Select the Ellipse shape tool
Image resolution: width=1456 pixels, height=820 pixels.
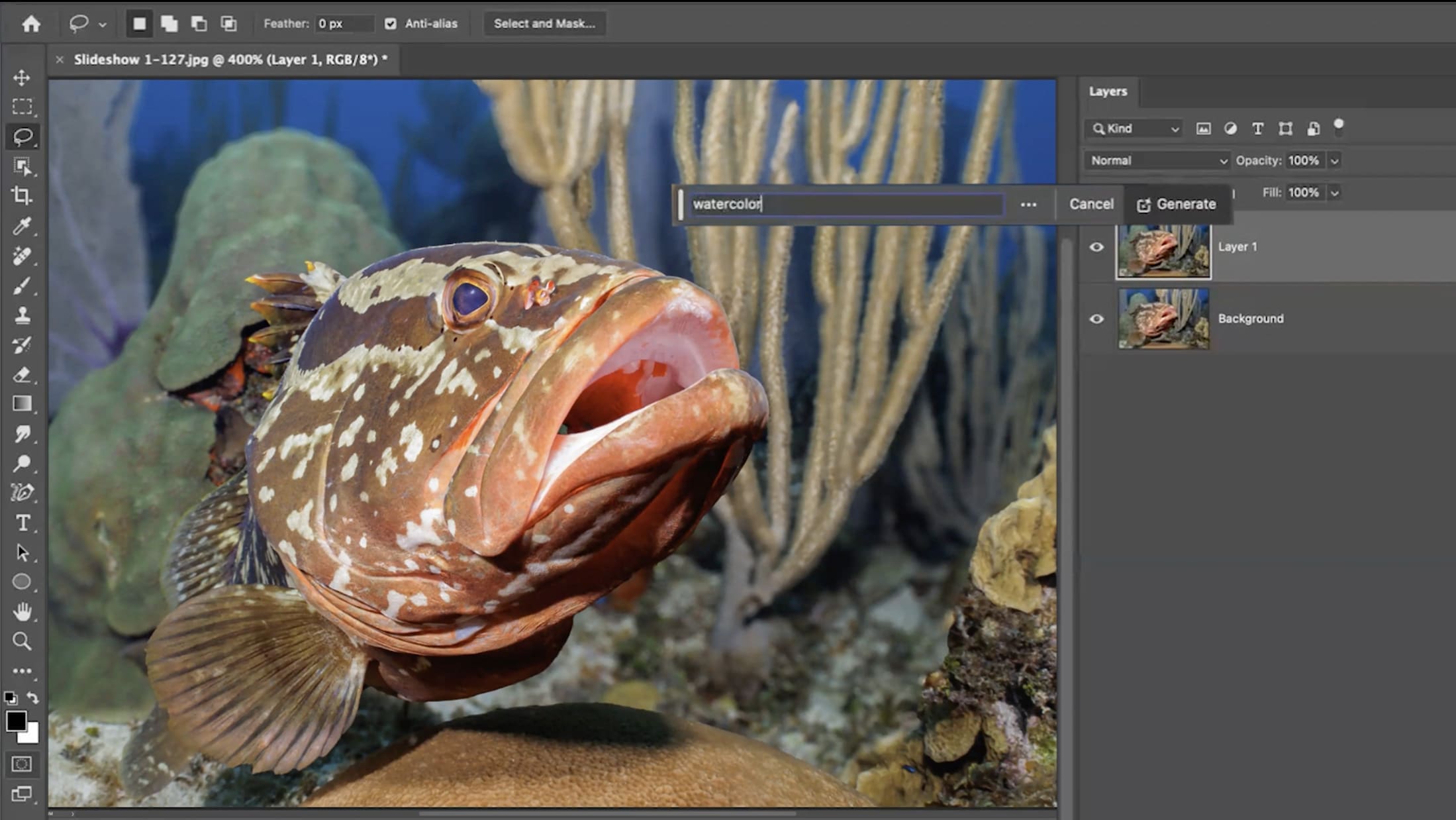point(22,582)
